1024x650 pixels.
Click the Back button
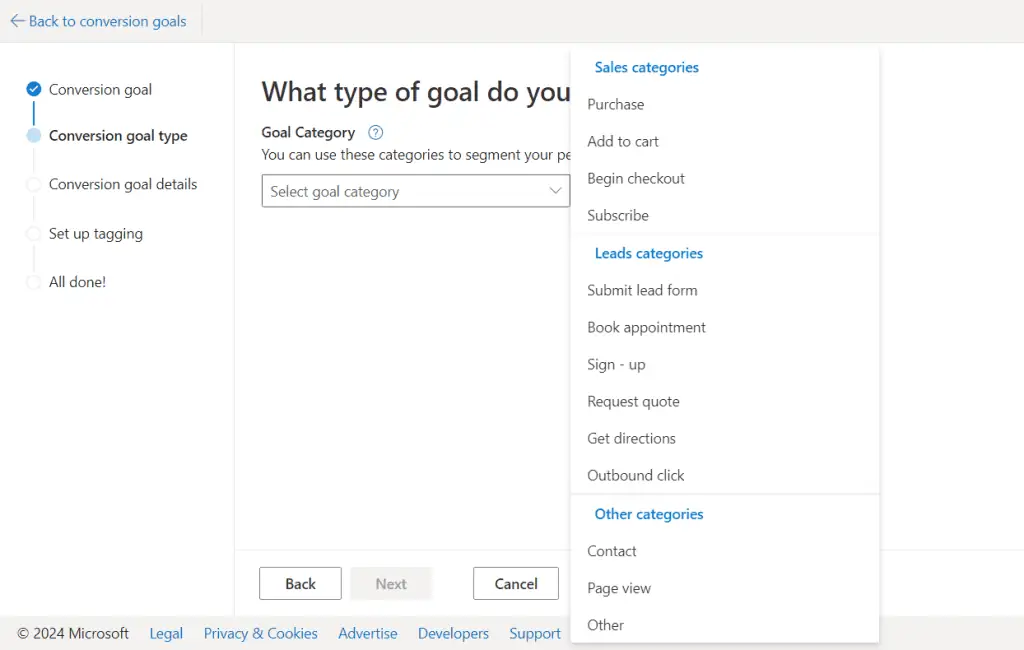(x=300, y=583)
